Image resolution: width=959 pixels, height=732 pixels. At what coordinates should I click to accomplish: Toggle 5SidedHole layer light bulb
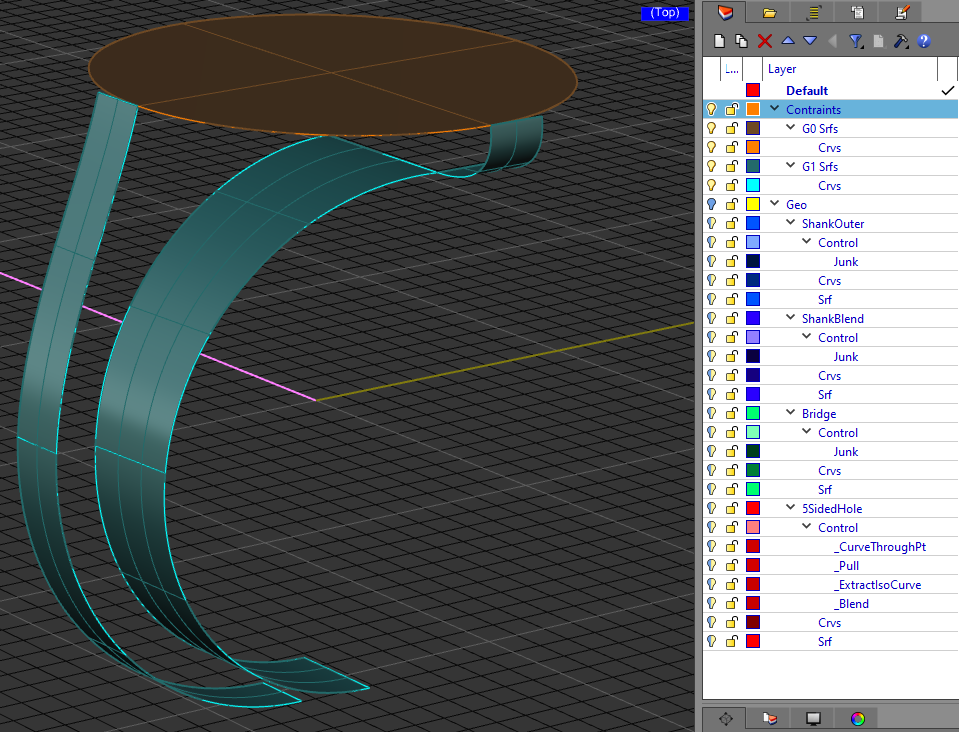pos(712,508)
